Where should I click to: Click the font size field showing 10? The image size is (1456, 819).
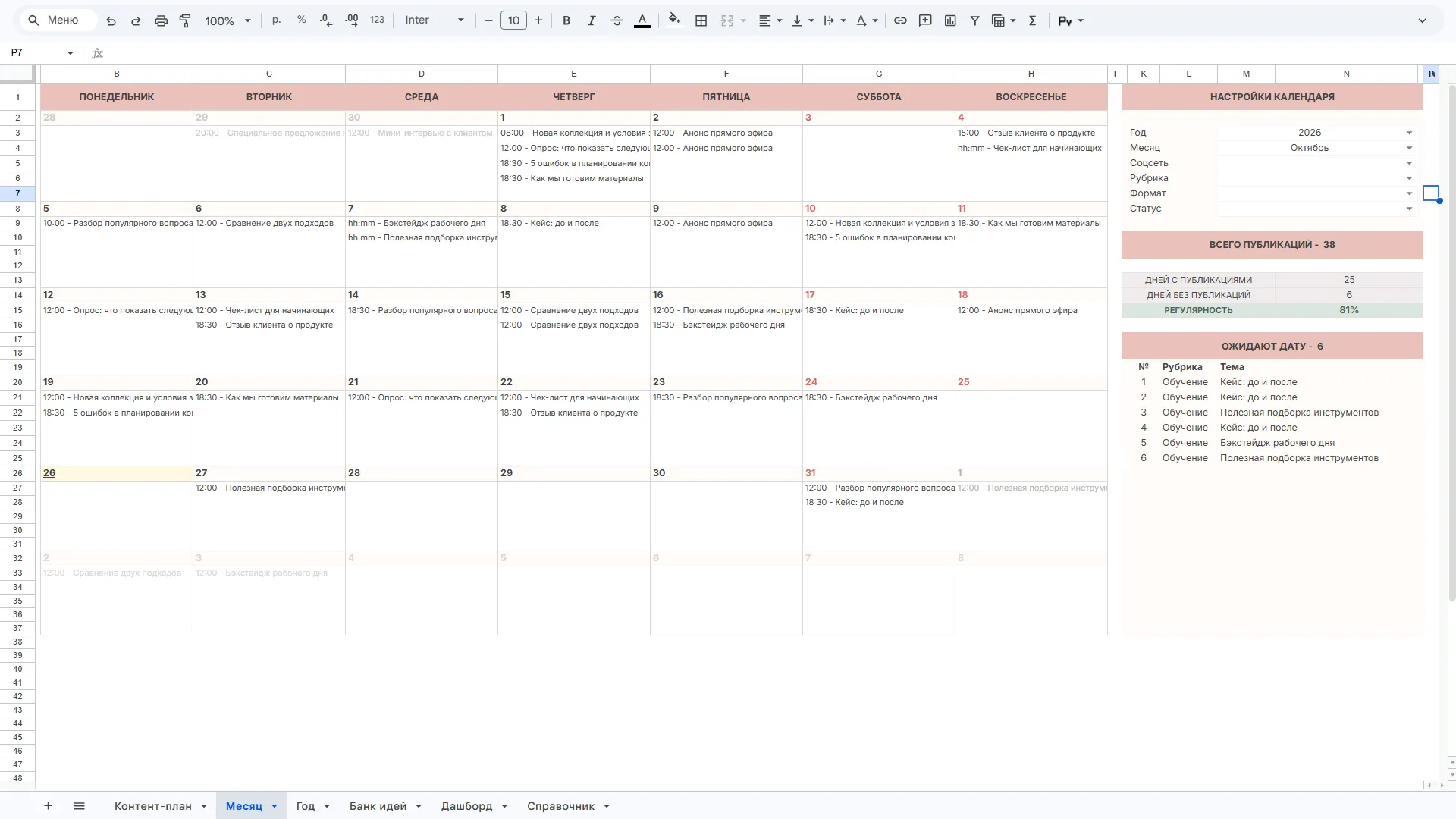coord(513,20)
